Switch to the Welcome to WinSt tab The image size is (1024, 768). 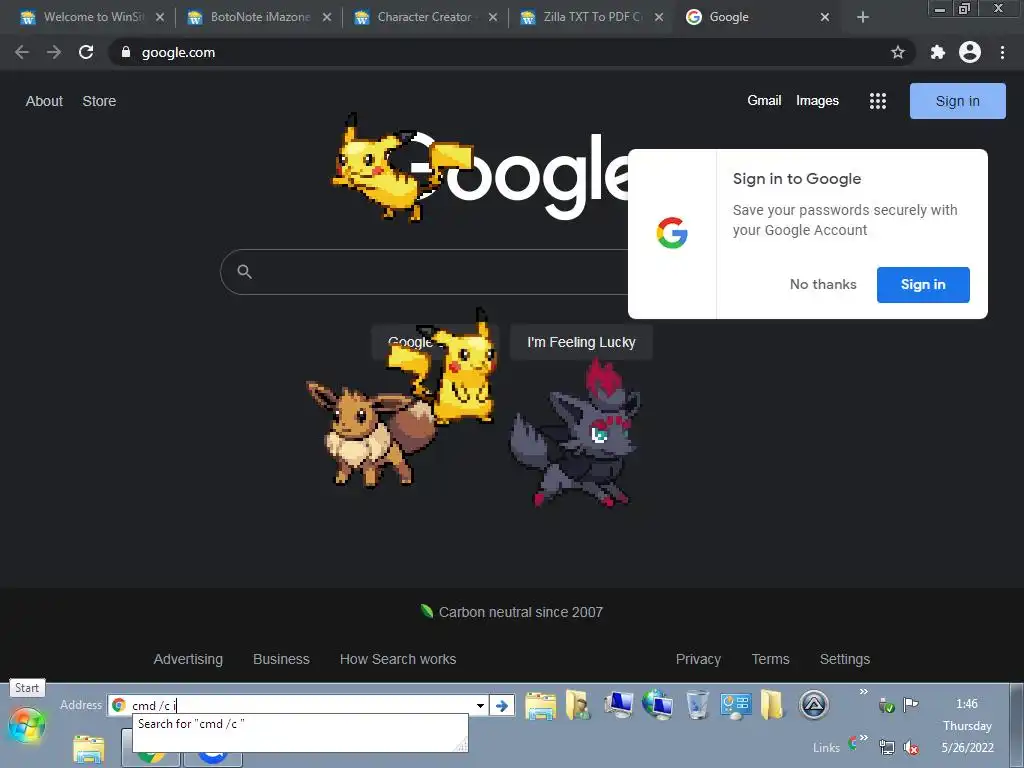[x=91, y=18]
